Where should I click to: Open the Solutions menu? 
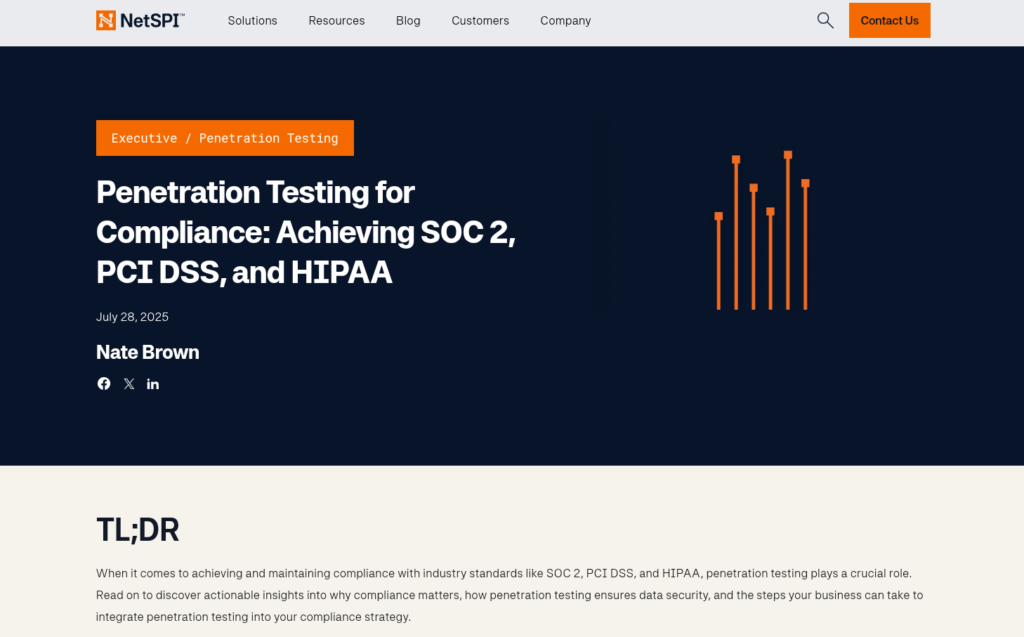pos(252,20)
